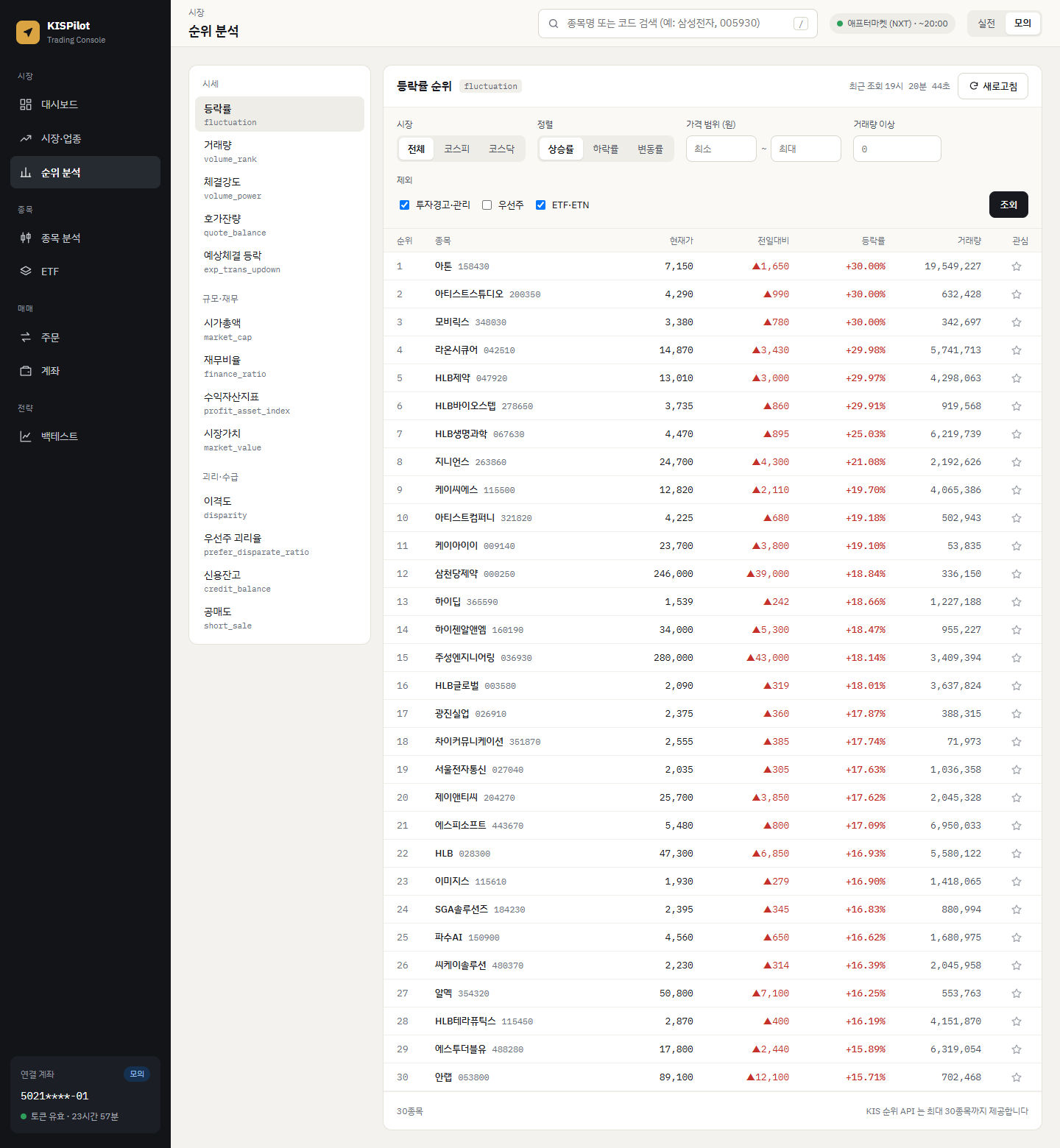Favorite HLB제약 using its star icon

(1017, 378)
